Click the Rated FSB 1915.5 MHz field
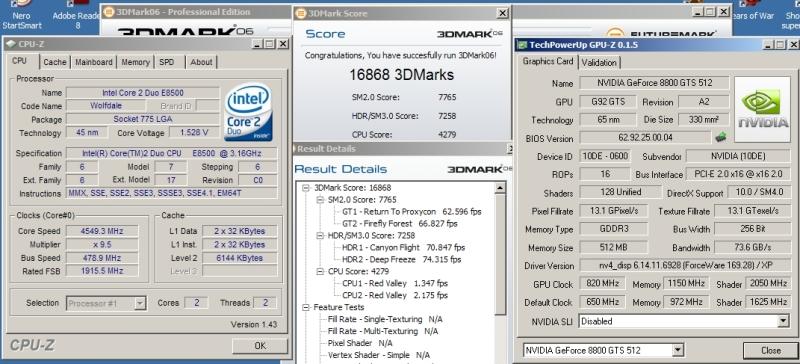 102,271
